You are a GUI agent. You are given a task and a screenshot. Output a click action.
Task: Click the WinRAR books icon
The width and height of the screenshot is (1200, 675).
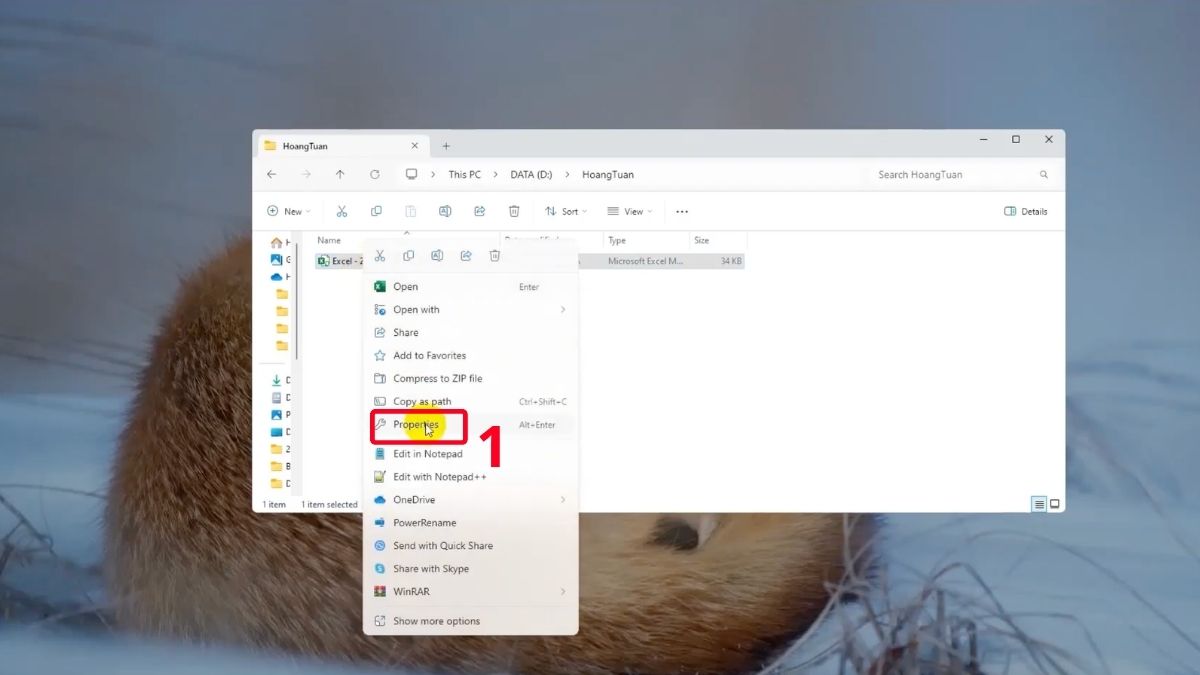point(380,592)
